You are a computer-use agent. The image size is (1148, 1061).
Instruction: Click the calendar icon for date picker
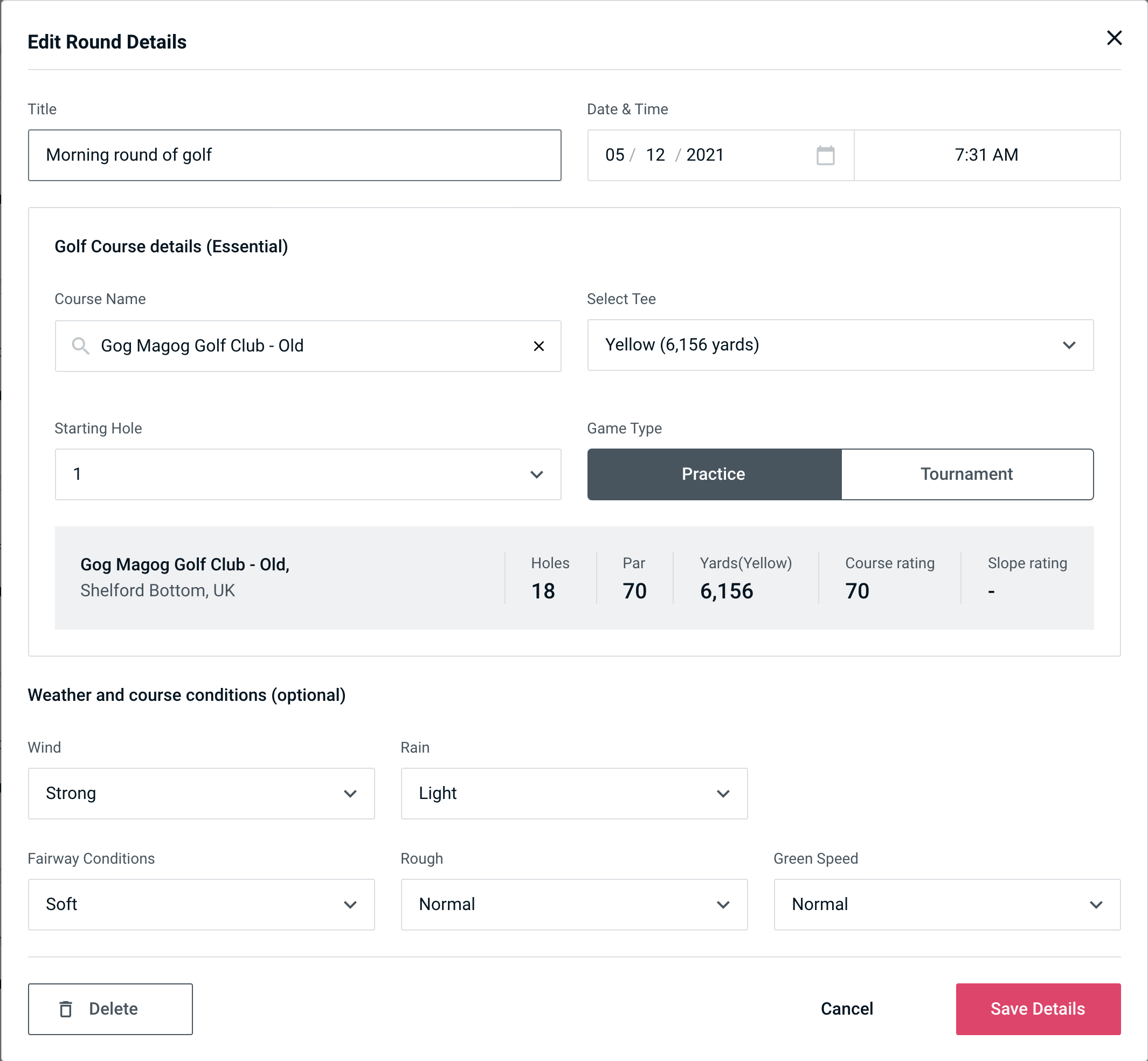click(x=824, y=155)
